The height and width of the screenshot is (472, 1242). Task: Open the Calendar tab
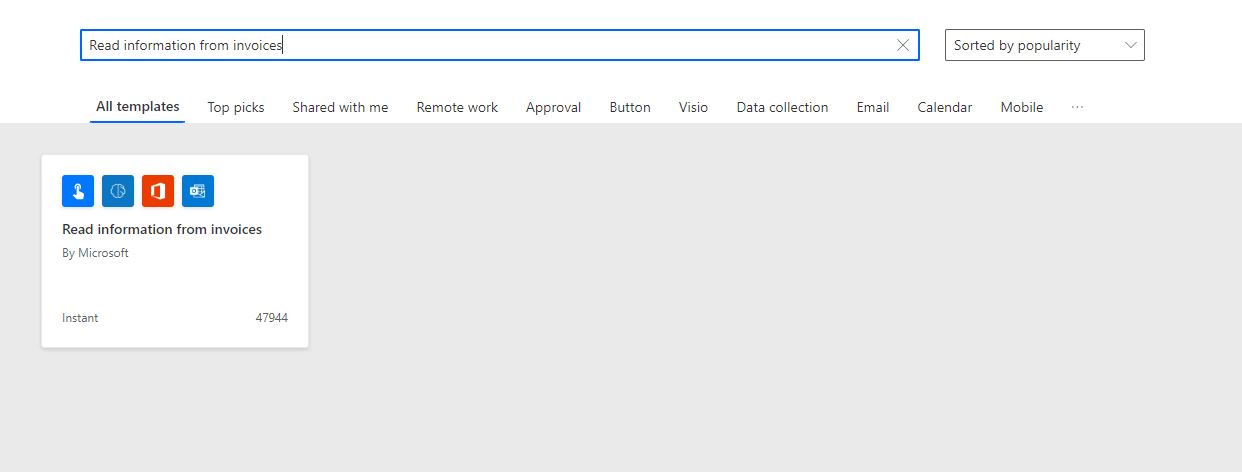(945, 107)
